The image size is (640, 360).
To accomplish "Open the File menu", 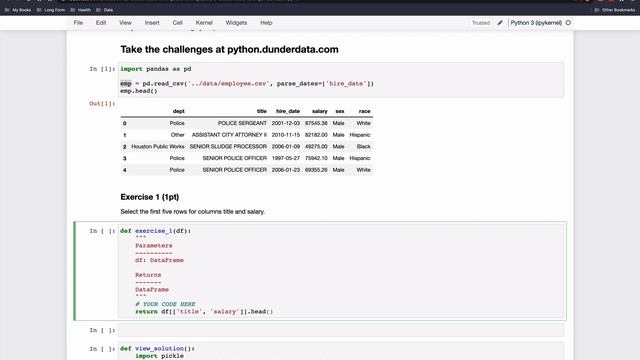I will coord(78,23).
